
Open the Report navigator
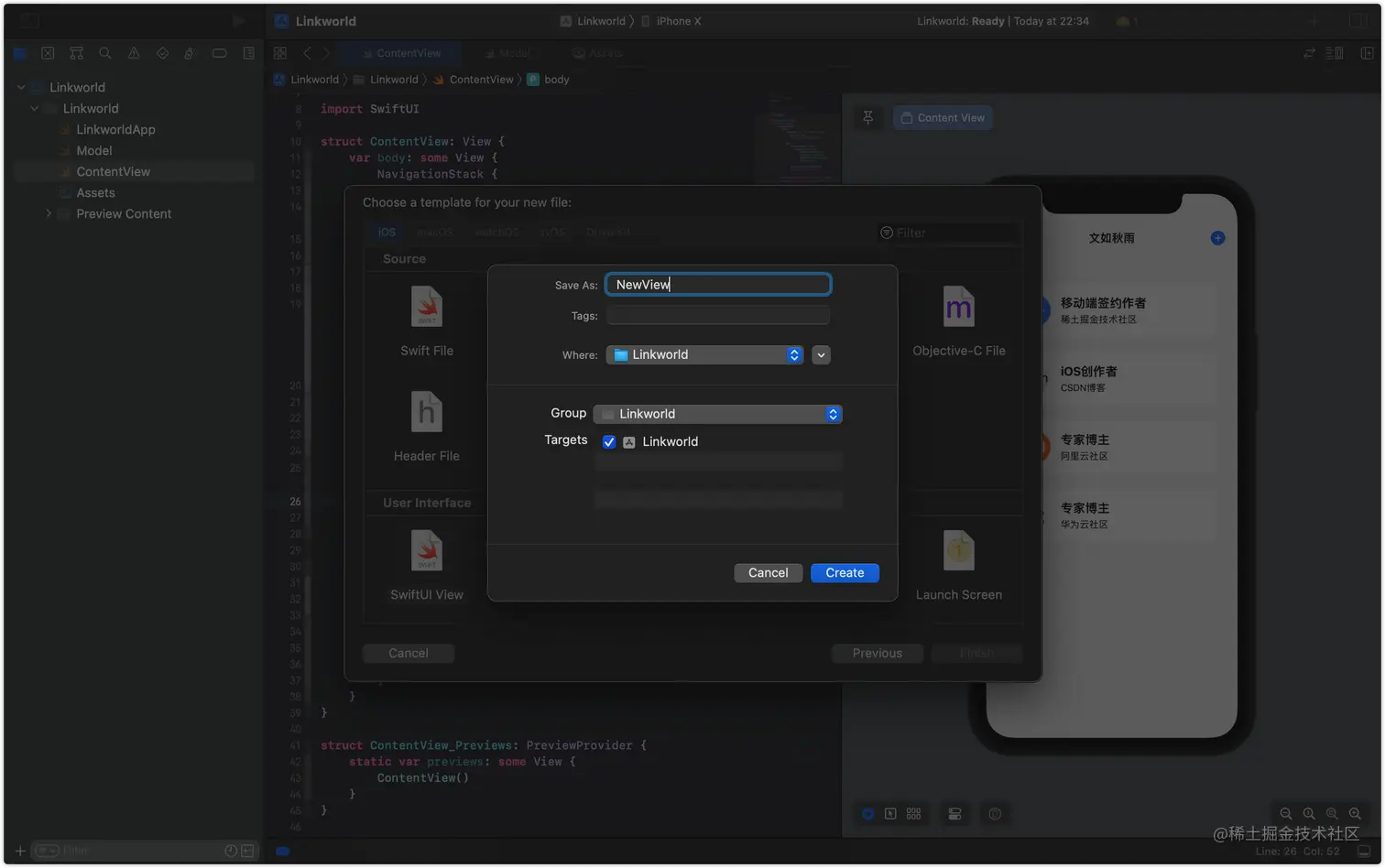coord(248,53)
